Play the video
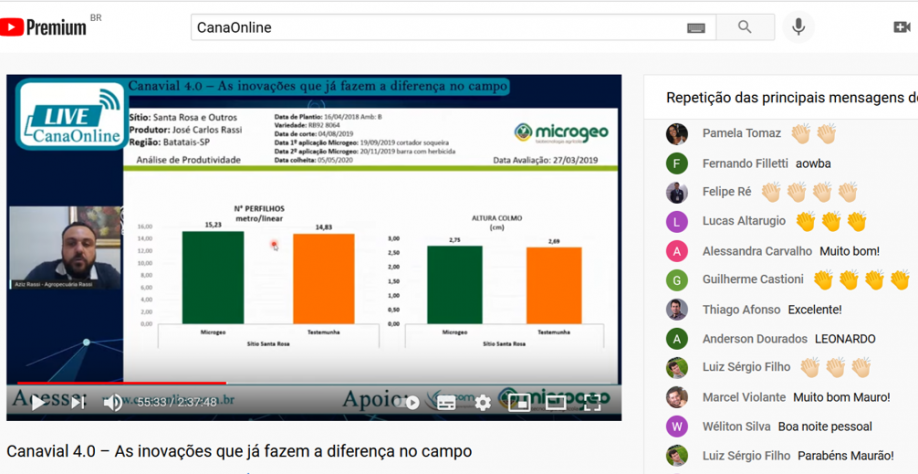This screenshot has height=474, width=918. [37, 402]
